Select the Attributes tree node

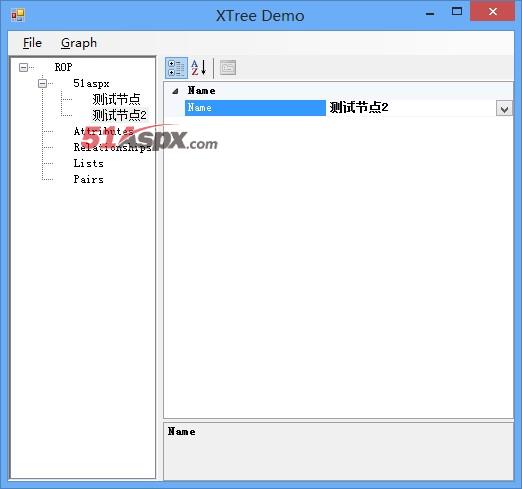103,131
